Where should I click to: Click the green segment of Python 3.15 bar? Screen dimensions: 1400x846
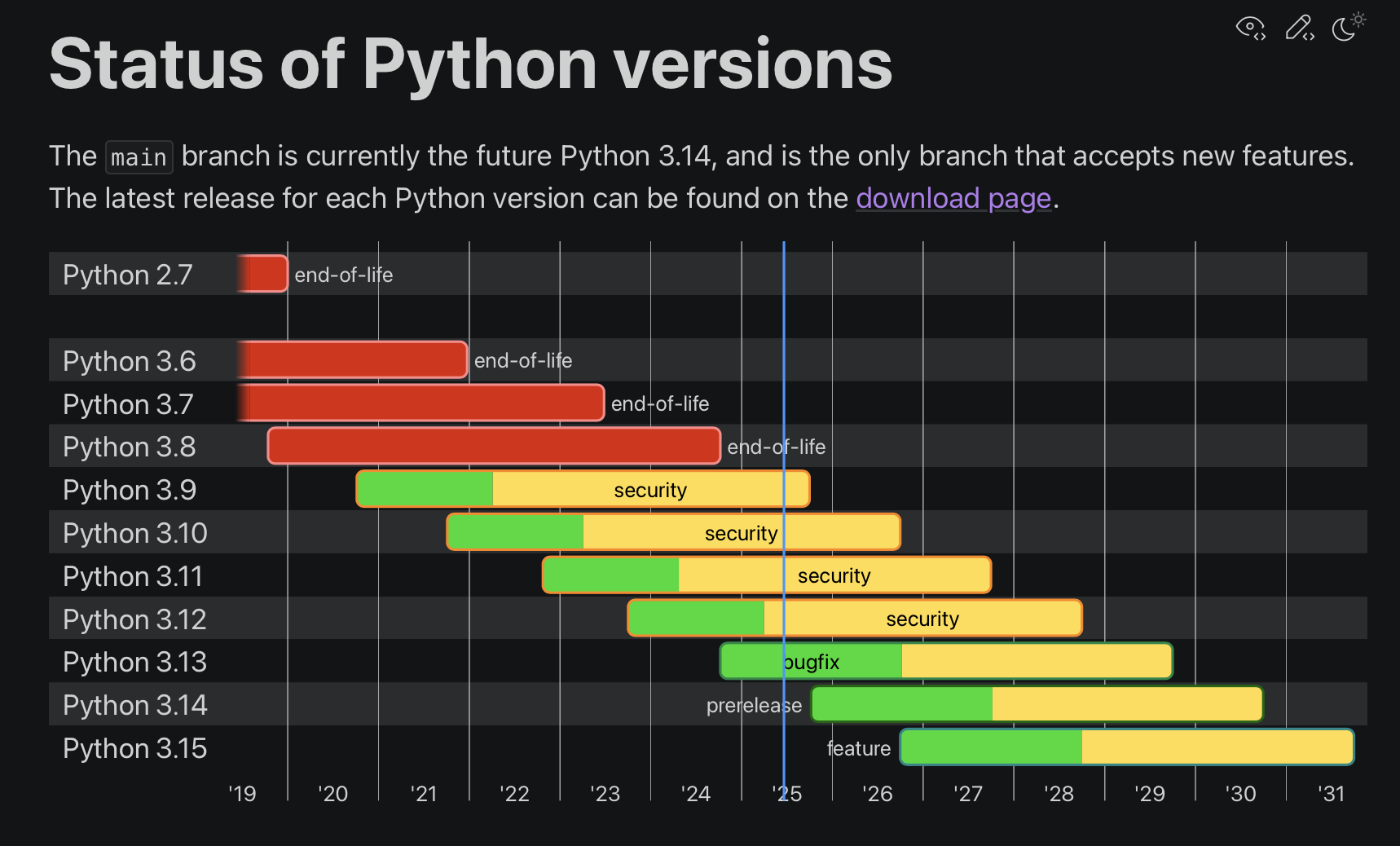click(x=991, y=747)
